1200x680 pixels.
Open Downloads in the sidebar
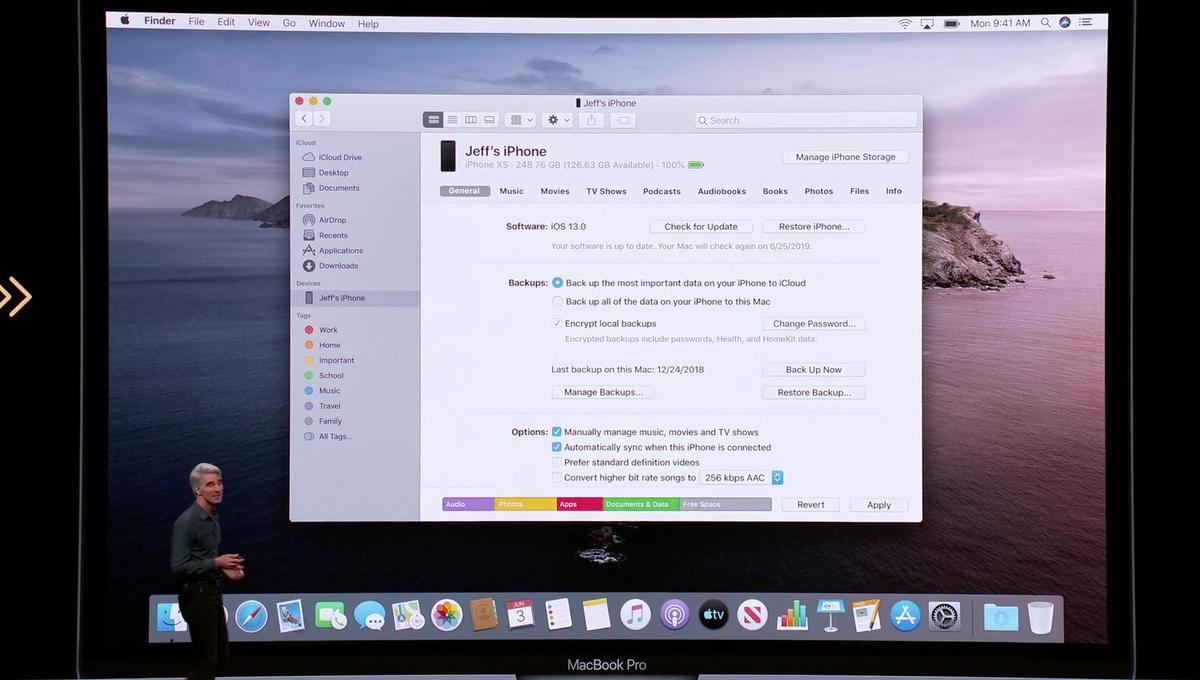click(338, 266)
